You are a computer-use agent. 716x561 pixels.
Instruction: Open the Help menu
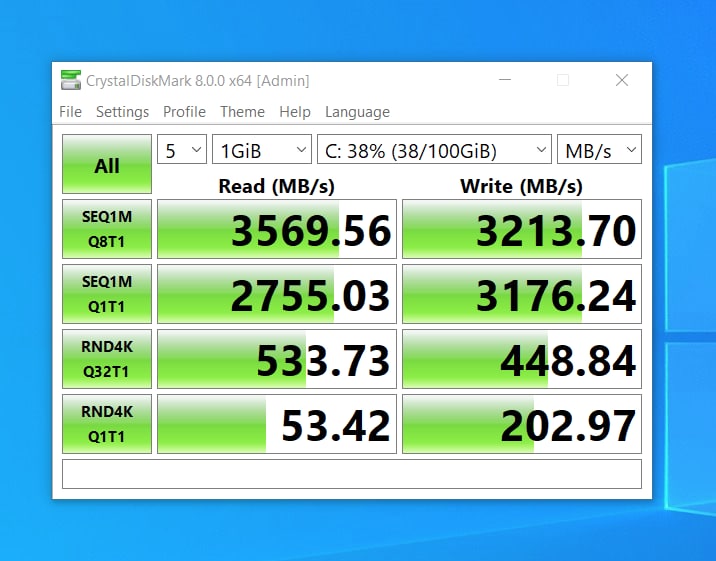(295, 112)
